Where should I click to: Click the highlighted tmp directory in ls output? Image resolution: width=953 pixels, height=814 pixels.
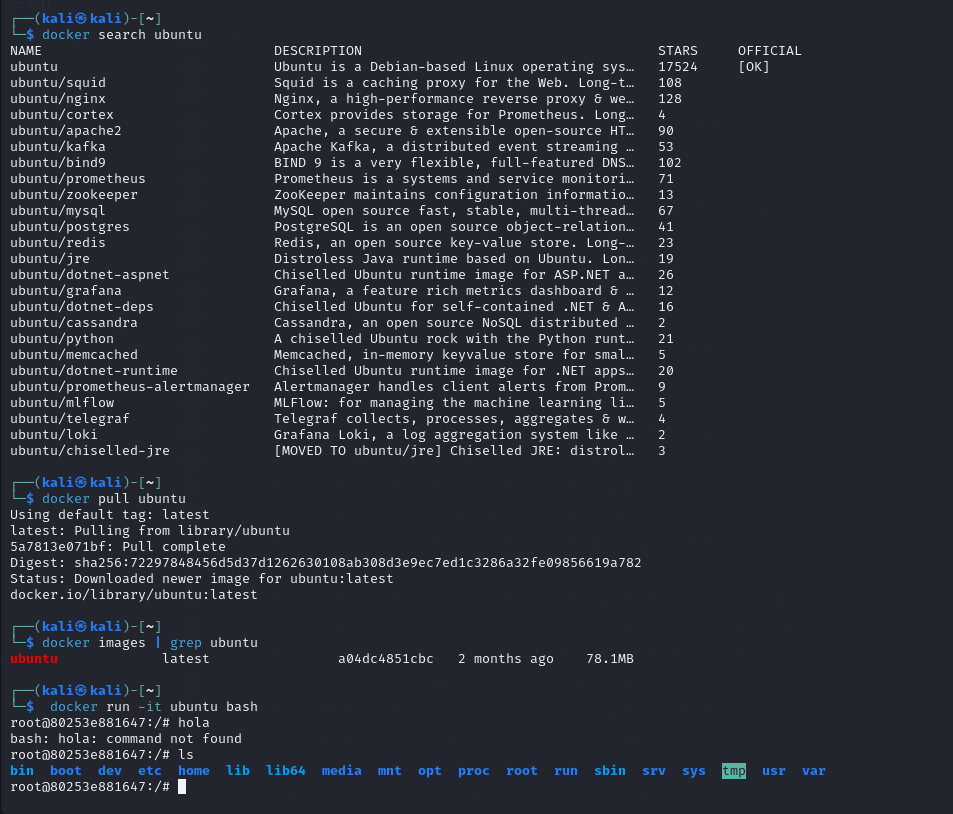point(734,771)
